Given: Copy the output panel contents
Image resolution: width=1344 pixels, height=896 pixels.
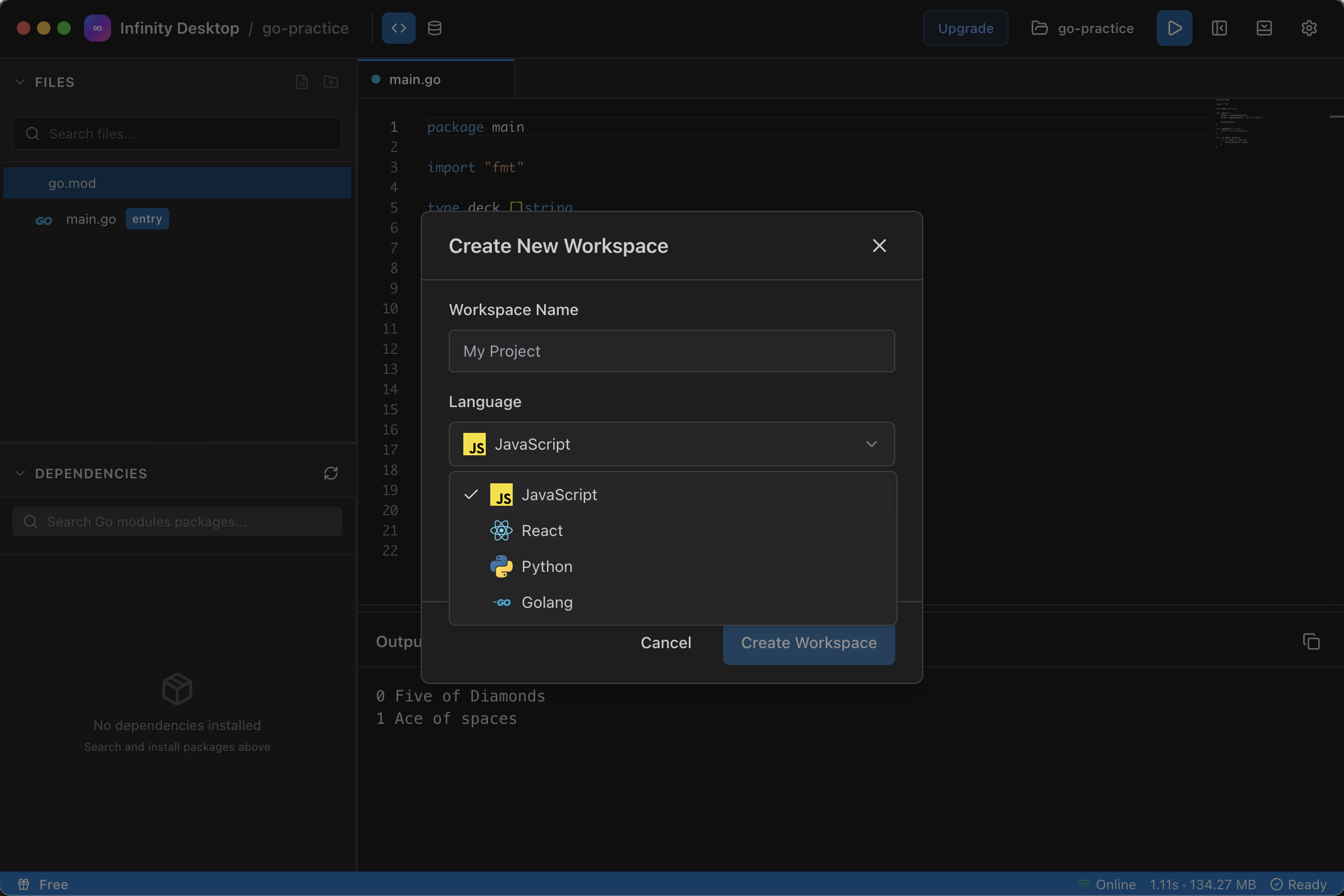Looking at the screenshot, I should pos(1311,641).
